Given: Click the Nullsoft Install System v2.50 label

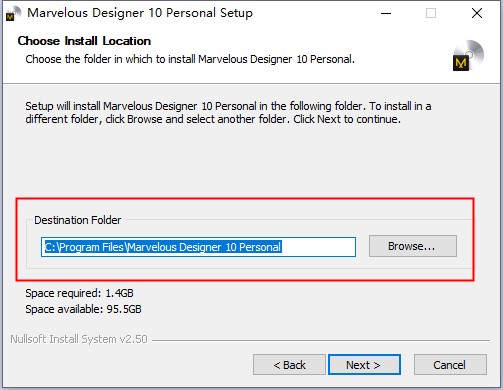Looking at the screenshot, I should point(79,339).
